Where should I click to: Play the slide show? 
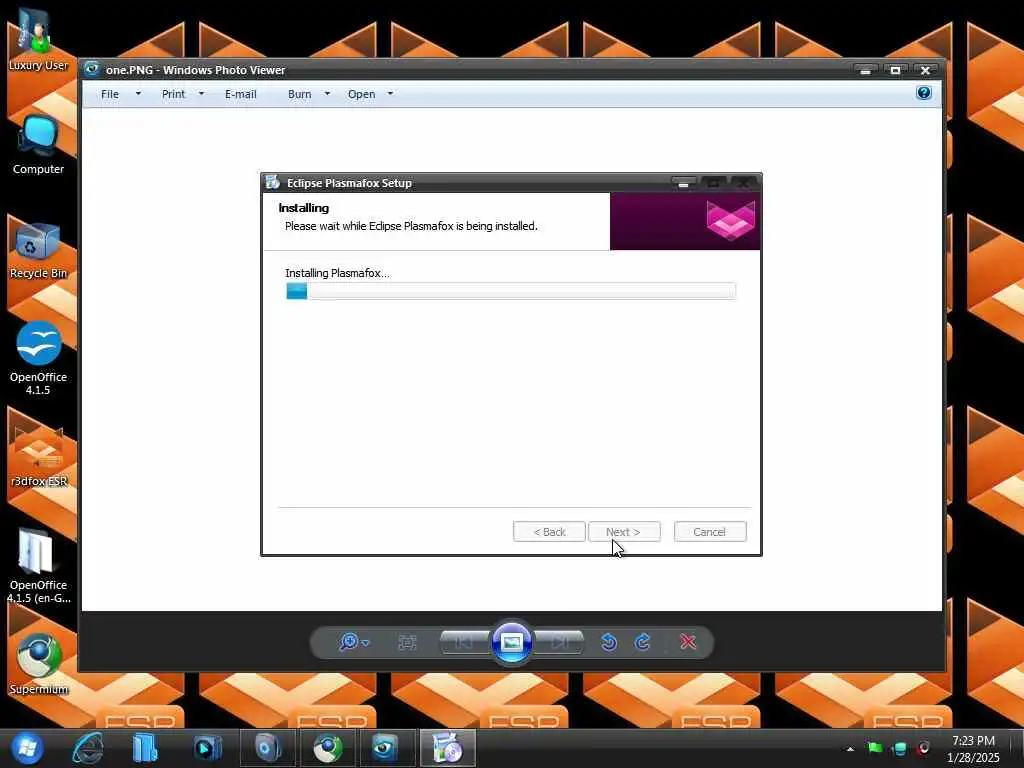tap(511, 643)
